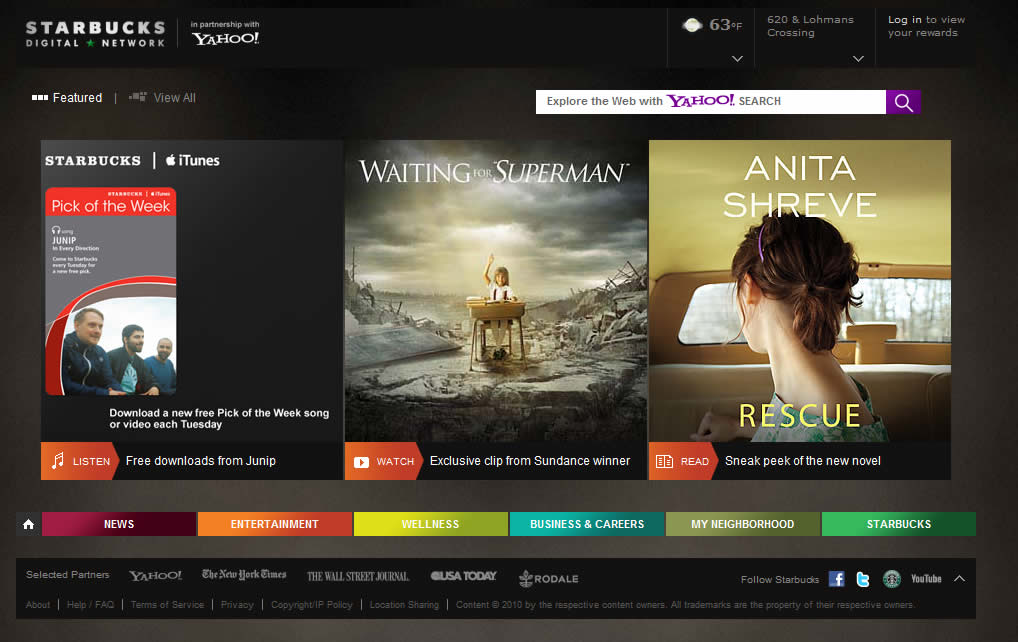Open the Help / FAQ link
The height and width of the screenshot is (642, 1018).
pyautogui.click(x=90, y=604)
